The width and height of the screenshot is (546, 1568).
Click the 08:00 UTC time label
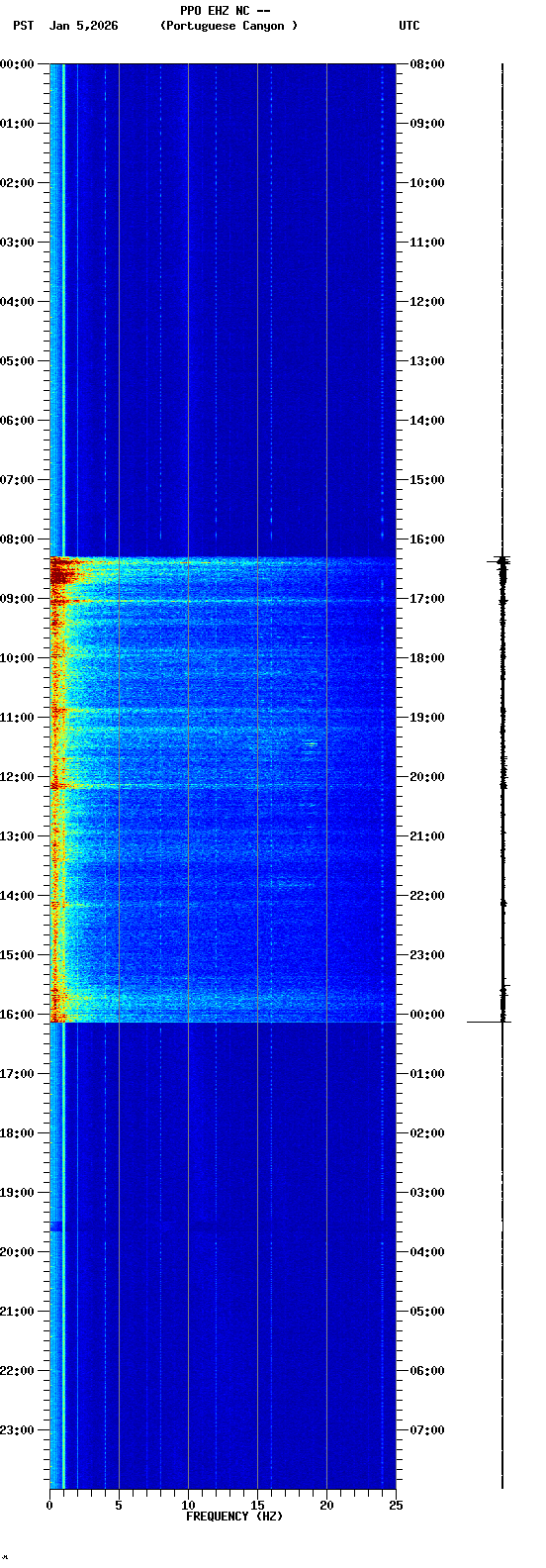coord(427,64)
